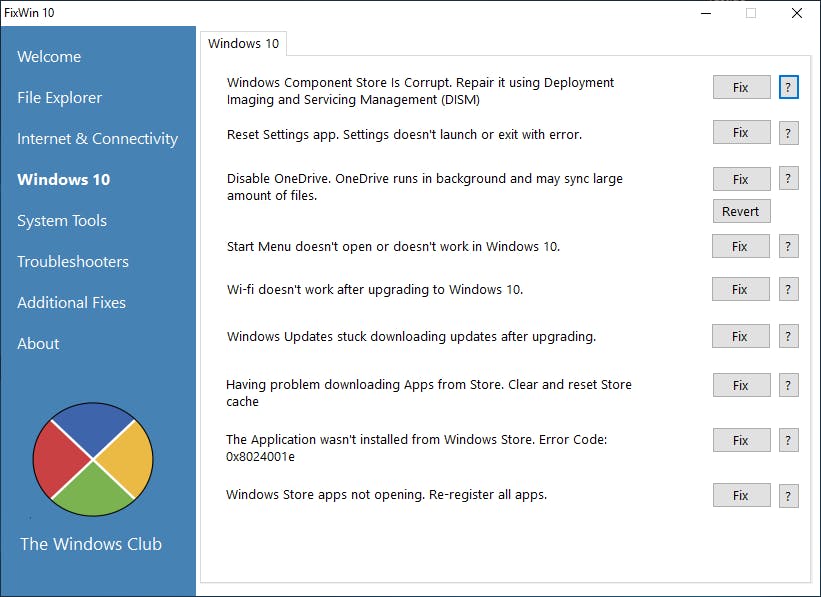Open help for Store cache reset fix
The image size is (821, 597).
(789, 385)
